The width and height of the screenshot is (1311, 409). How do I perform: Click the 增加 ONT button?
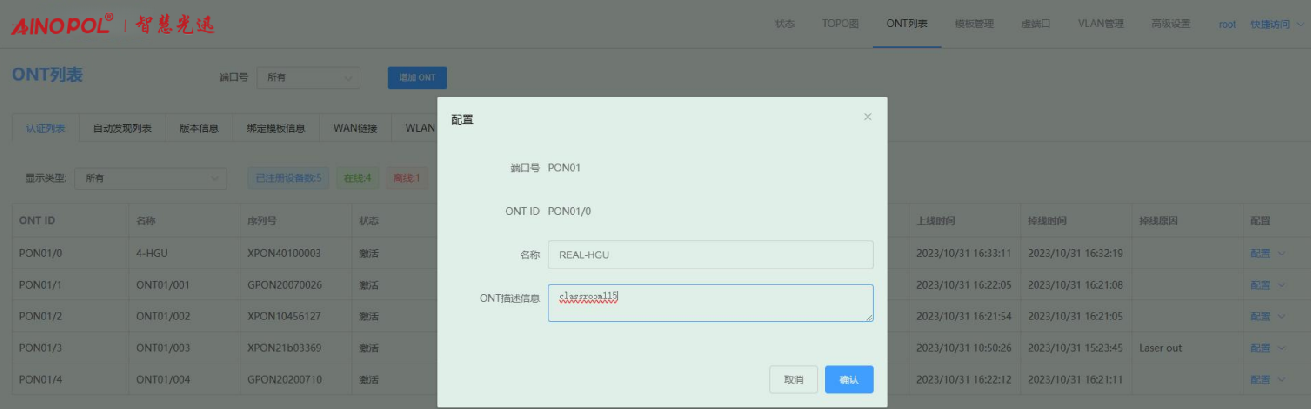click(x=417, y=77)
